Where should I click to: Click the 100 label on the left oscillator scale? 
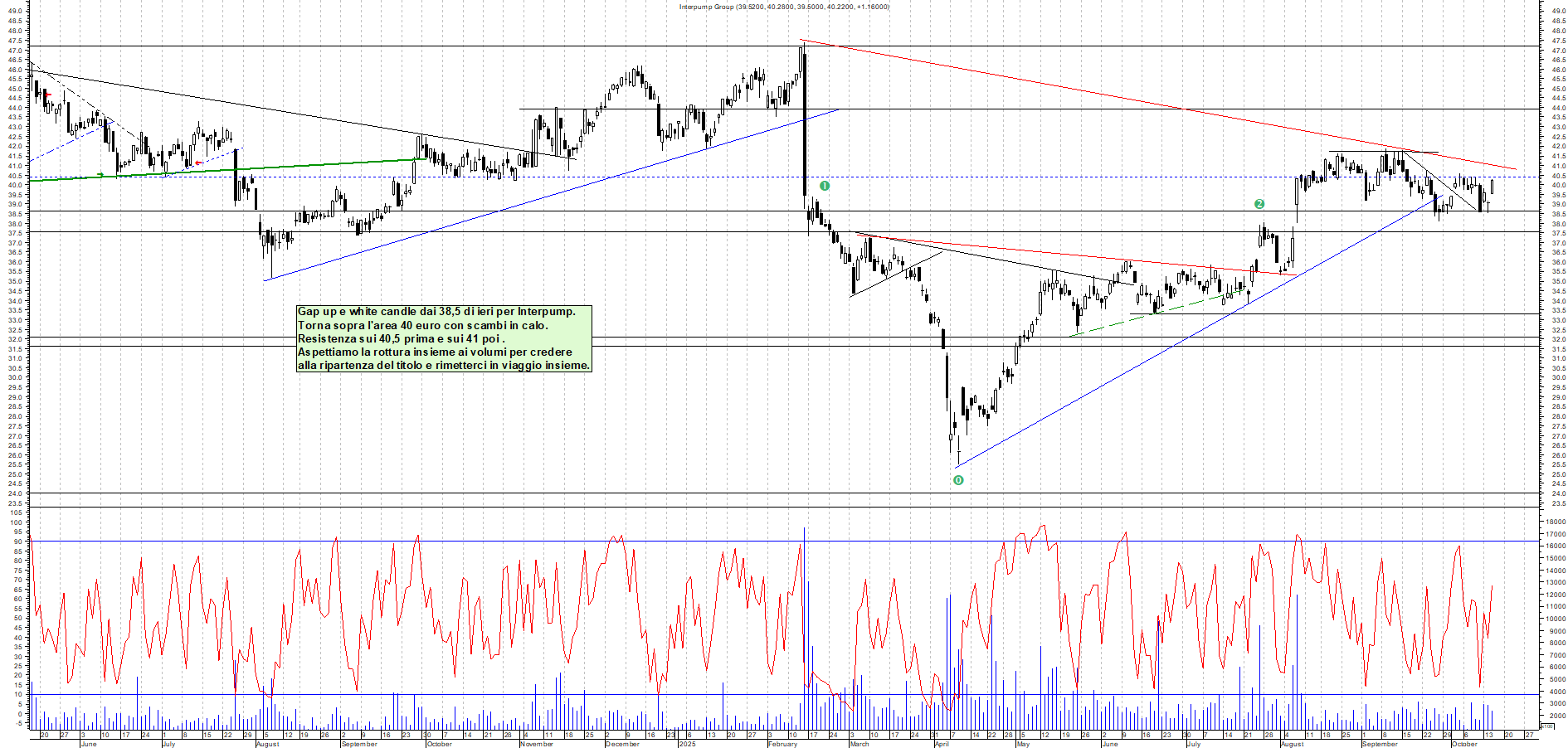16,512
